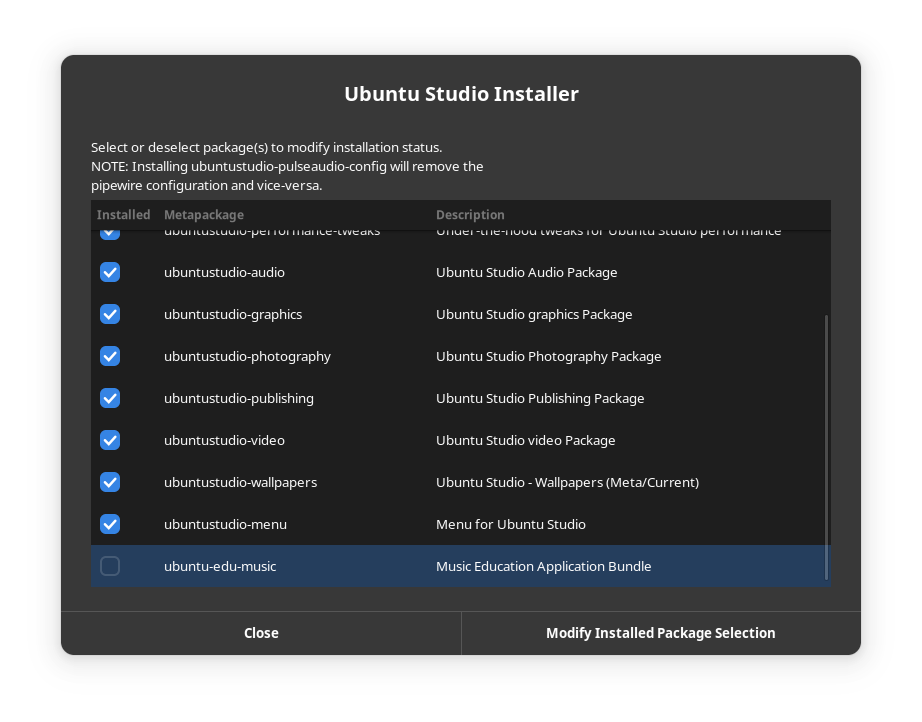922x722 pixels.
Task: Click the Description column header
Action: click(470, 215)
